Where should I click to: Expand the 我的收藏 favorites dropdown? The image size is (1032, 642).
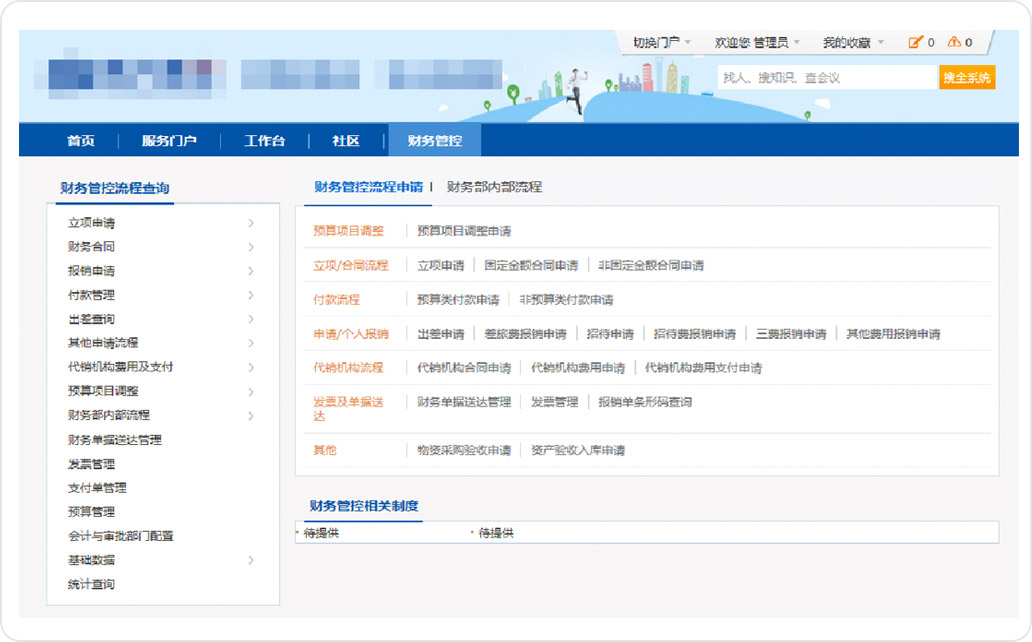pos(853,42)
